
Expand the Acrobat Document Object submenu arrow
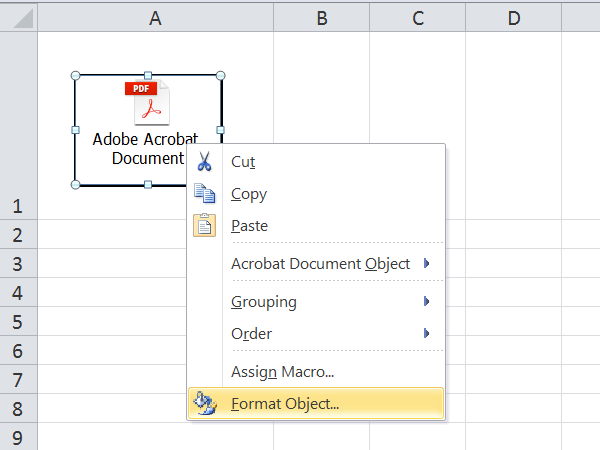pyautogui.click(x=427, y=264)
